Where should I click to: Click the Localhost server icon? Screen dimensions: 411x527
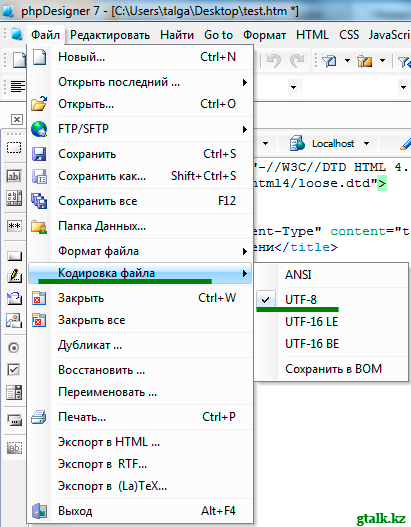point(297,143)
